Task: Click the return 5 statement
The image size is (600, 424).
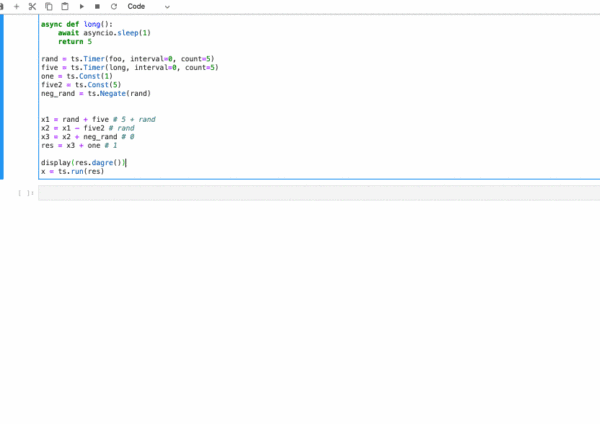Action: point(75,41)
